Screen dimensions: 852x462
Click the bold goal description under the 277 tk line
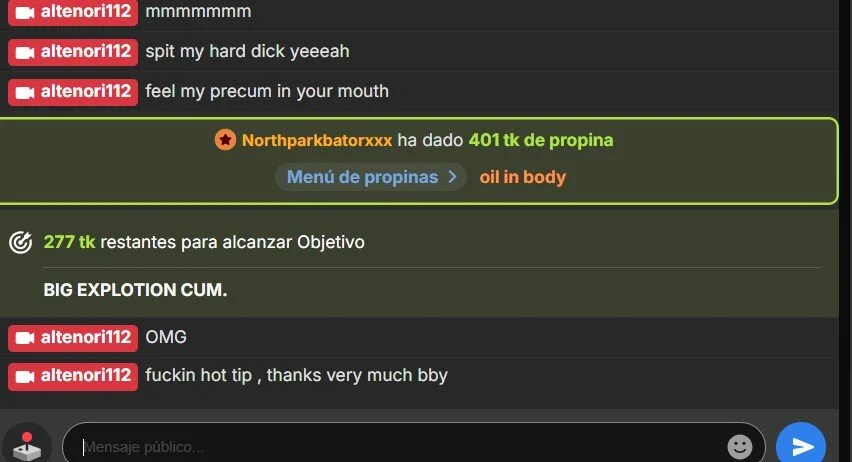coord(135,290)
